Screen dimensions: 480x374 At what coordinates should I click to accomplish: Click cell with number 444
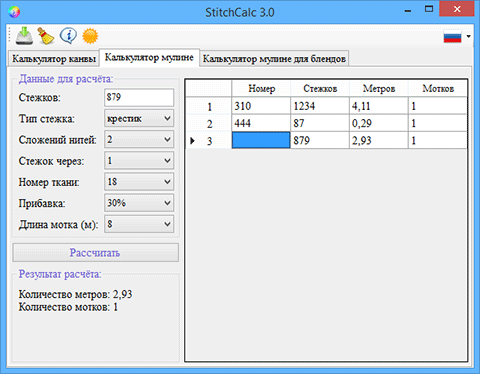click(x=261, y=123)
